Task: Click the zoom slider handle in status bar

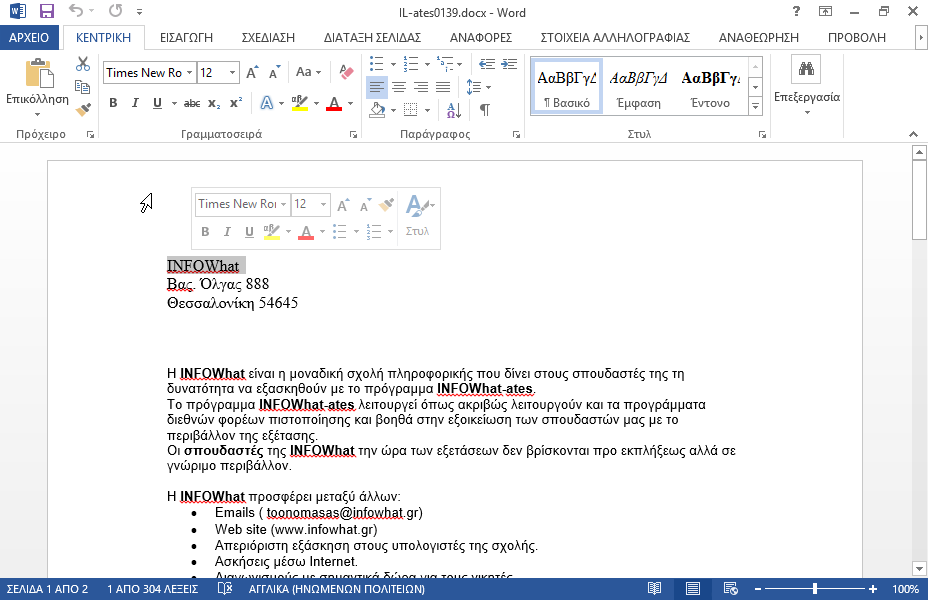Action: (x=815, y=589)
